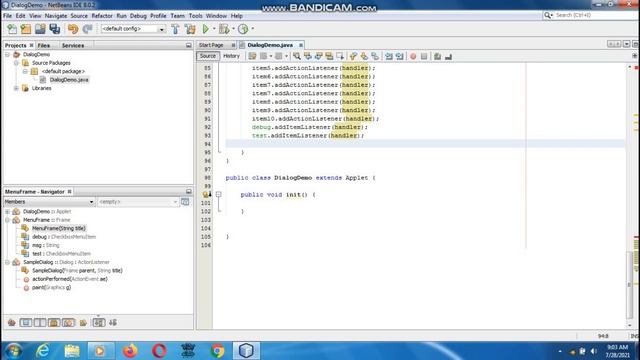The width and height of the screenshot is (640, 360).
Task: Toggle Sort by Name in Navigator
Action: (99, 322)
